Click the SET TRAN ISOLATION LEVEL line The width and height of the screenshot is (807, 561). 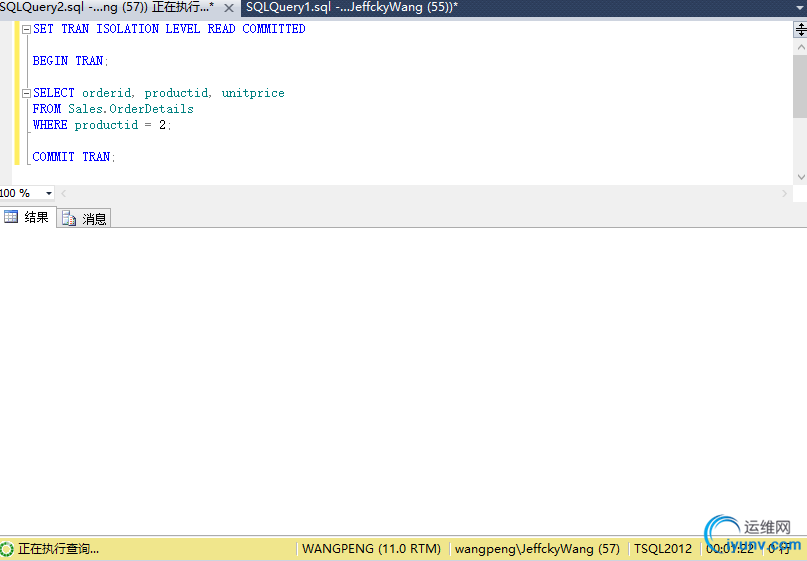point(169,29)
